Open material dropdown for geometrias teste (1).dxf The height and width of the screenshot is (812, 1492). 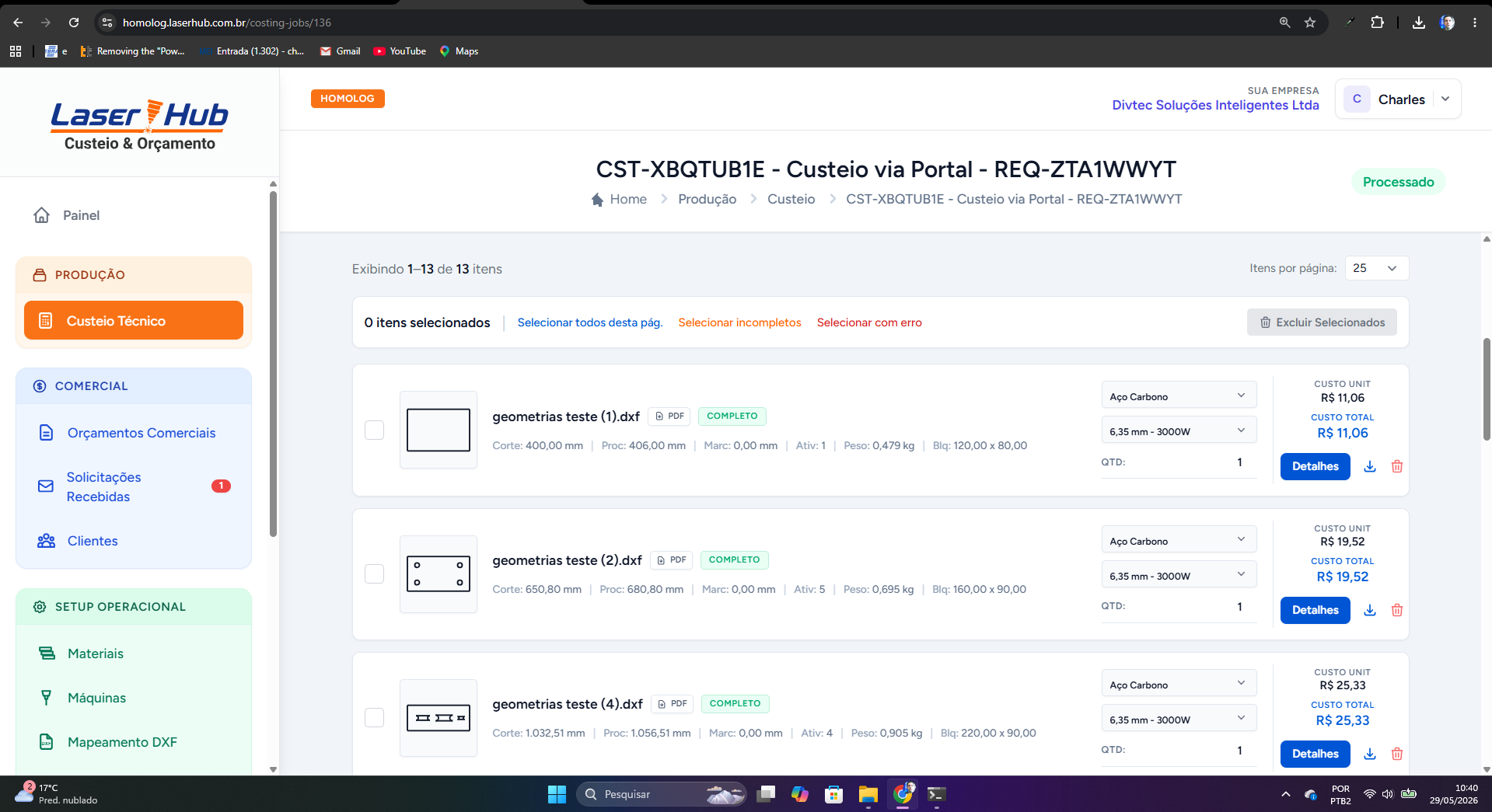click(1179, 396)
